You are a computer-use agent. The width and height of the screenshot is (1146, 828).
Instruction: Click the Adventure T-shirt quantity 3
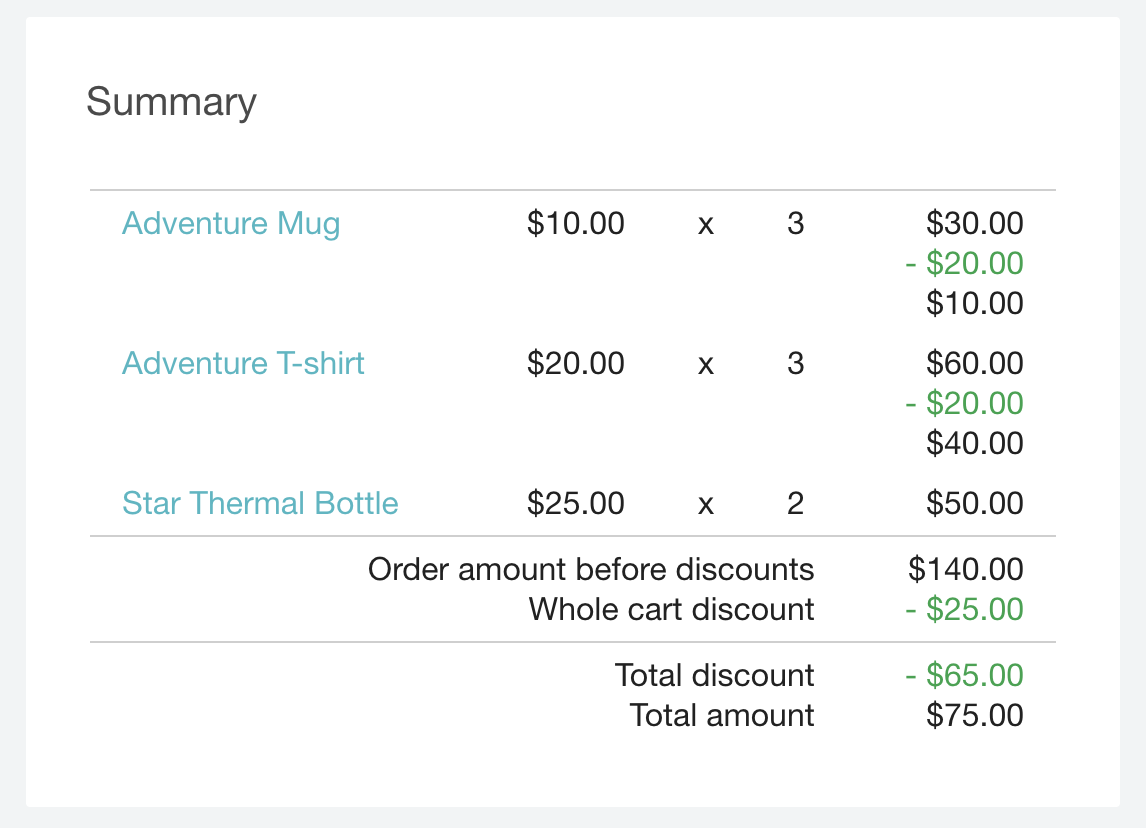click(x=795, y=363)
